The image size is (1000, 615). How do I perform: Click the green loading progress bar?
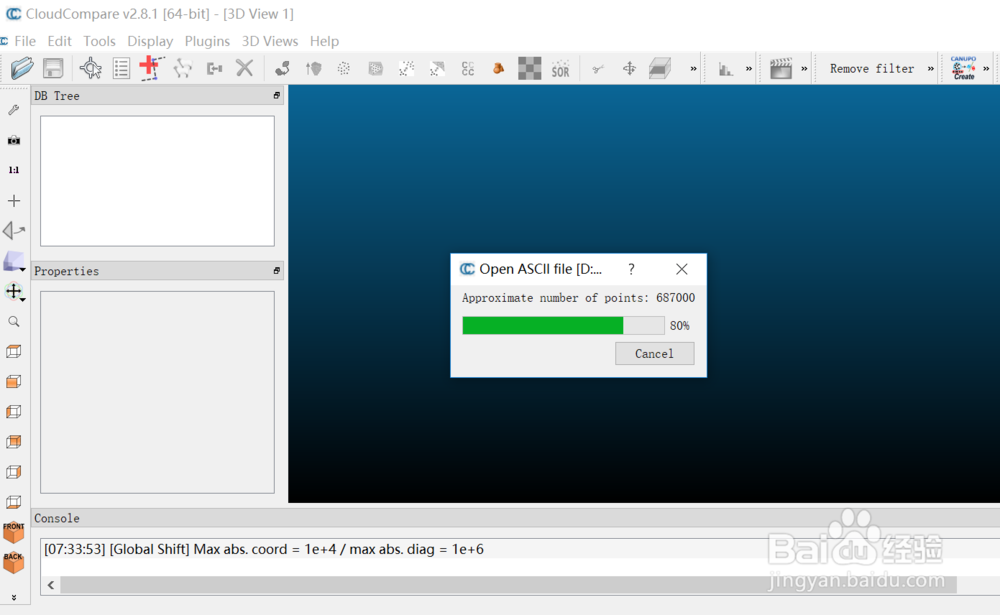[563, 325]
